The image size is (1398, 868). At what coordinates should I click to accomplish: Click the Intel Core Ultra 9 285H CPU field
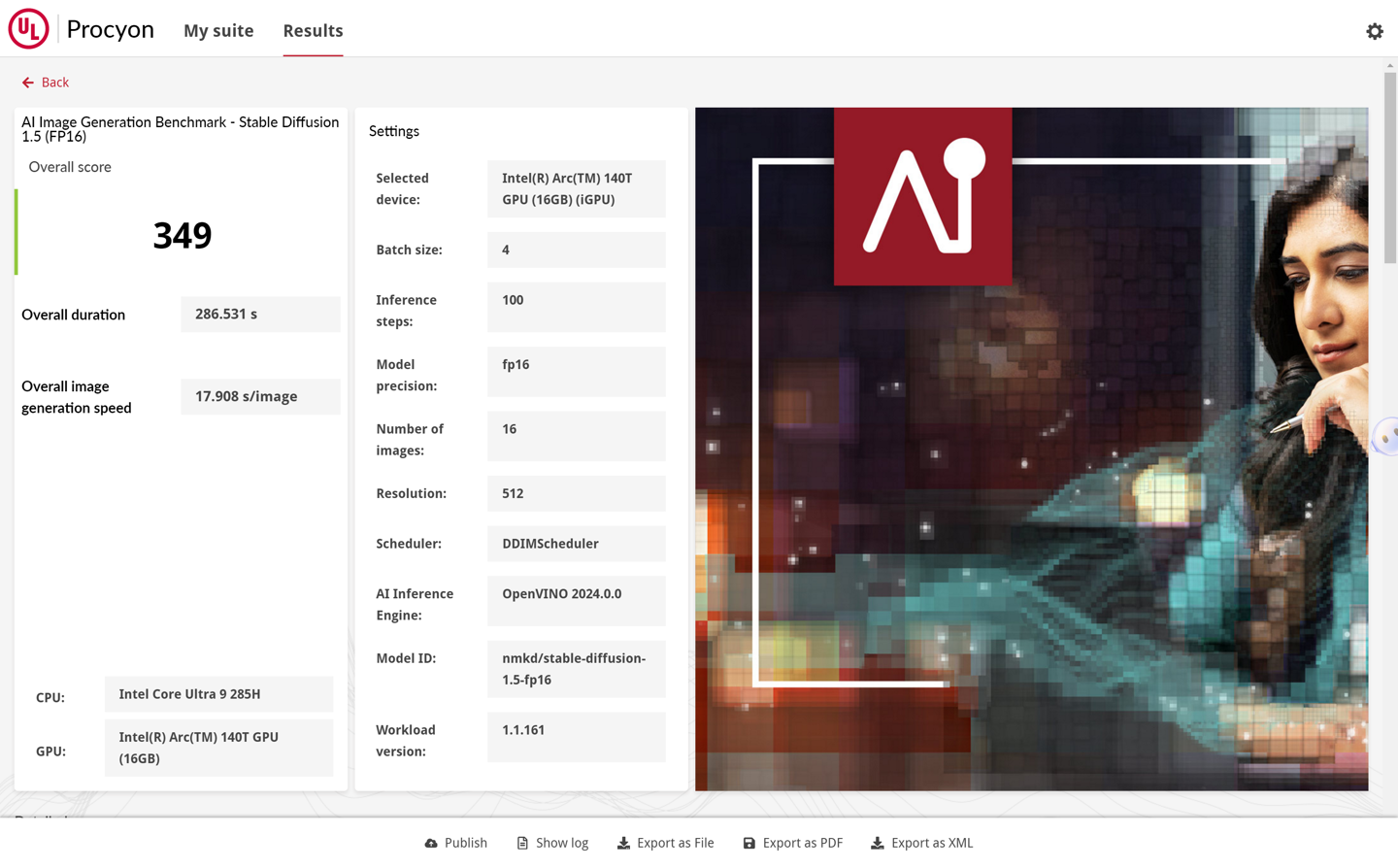point(218,694)
